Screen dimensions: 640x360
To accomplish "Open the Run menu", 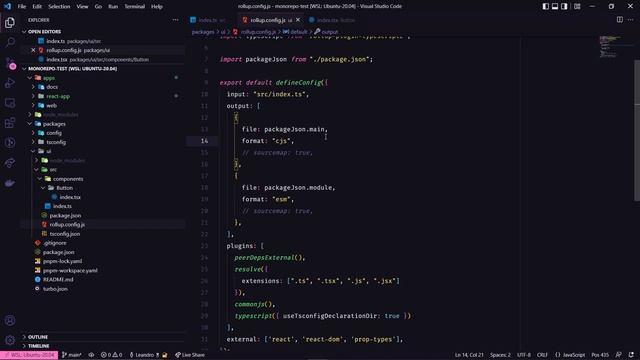I will (x=113, y=7).
